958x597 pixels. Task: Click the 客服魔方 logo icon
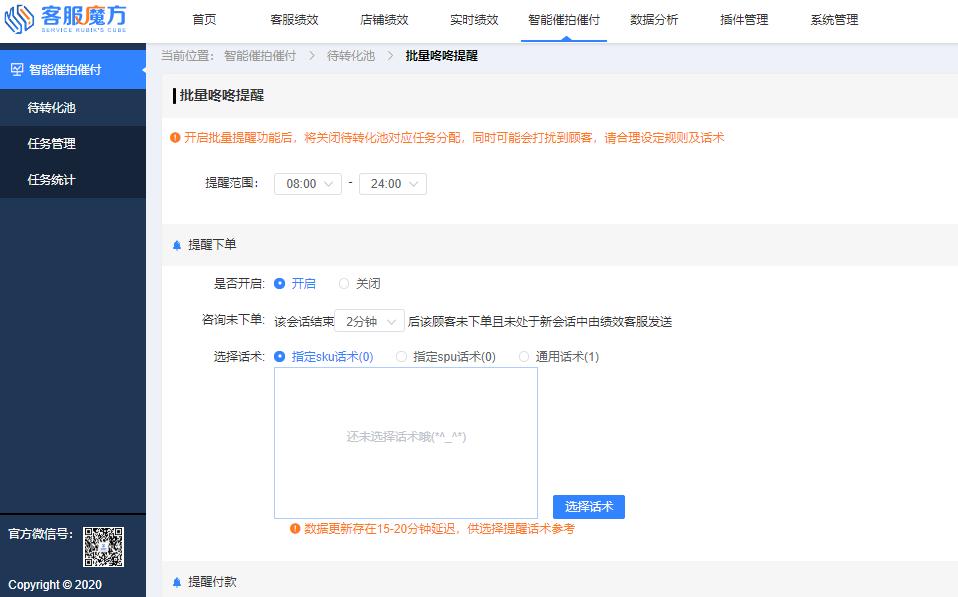coord(22,18)
